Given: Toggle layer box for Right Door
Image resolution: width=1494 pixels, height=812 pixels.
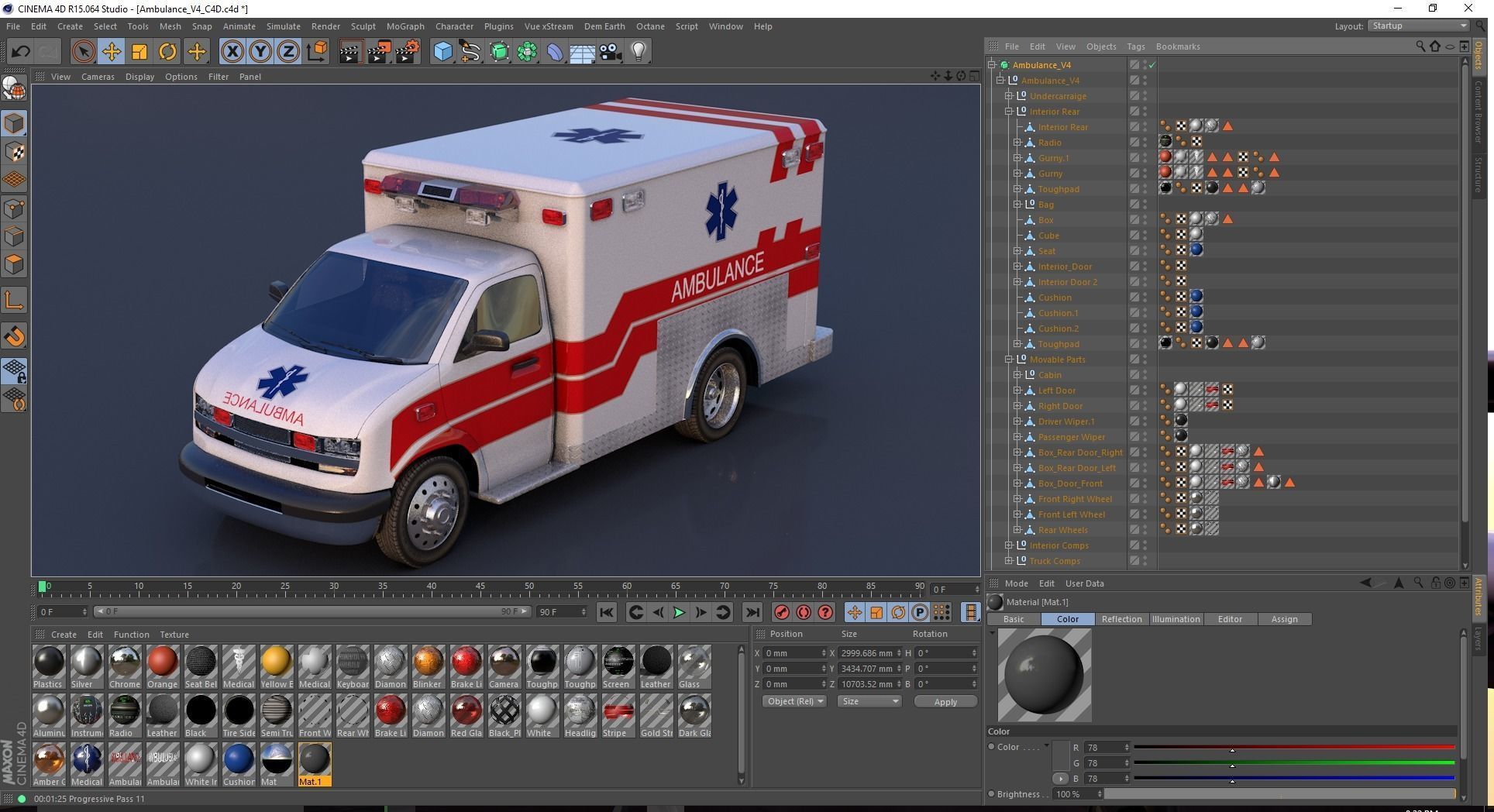Looking at the screenshot, I should (1134, 406).
